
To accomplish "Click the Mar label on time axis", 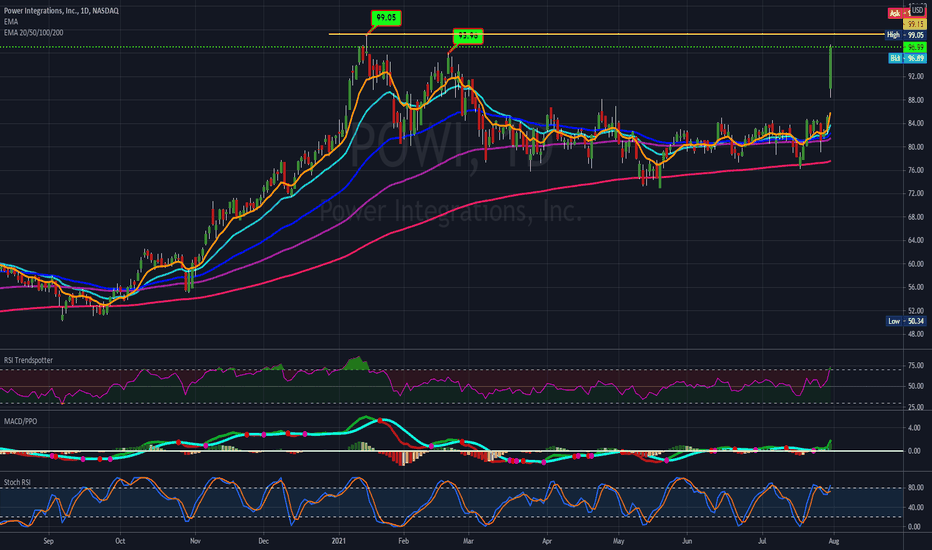I will 468,542.
